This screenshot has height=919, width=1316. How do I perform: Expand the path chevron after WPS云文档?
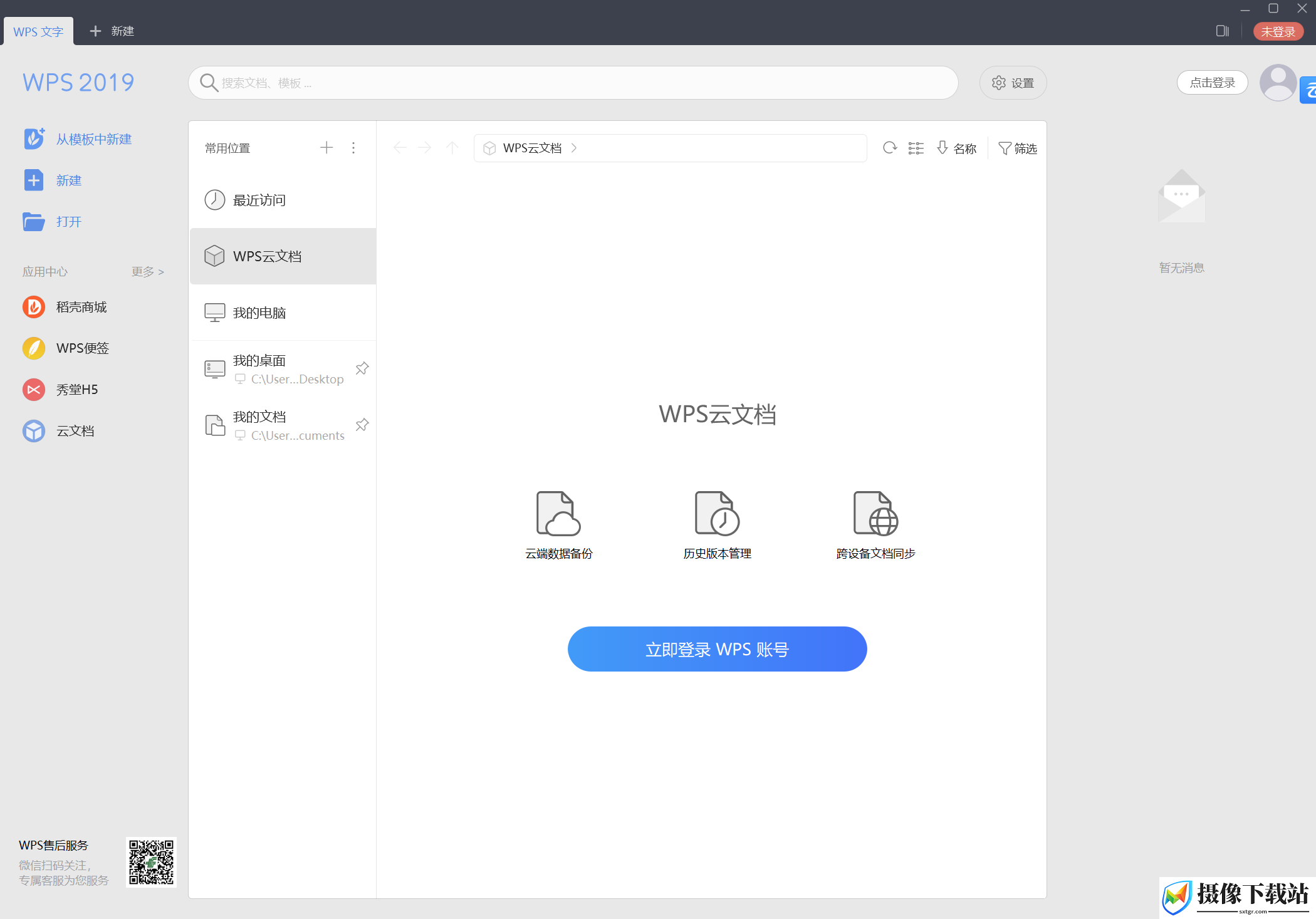pos(574,148)
